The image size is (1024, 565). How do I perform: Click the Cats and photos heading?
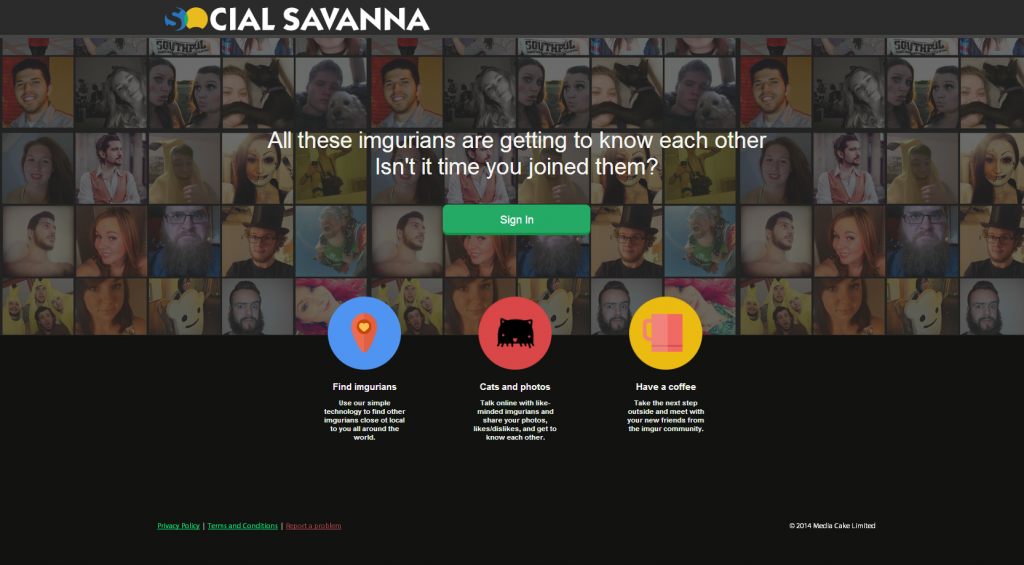[515, 387]
